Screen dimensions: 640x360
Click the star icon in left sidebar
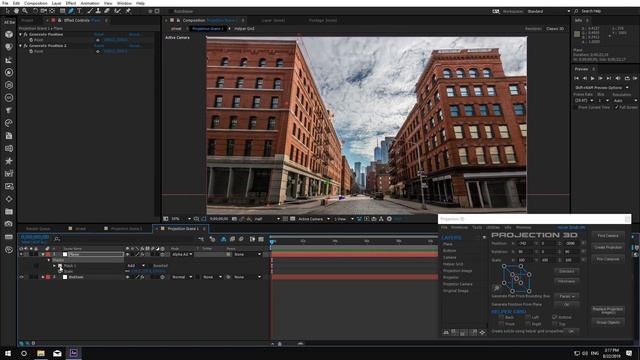click(x=9, y=161)
